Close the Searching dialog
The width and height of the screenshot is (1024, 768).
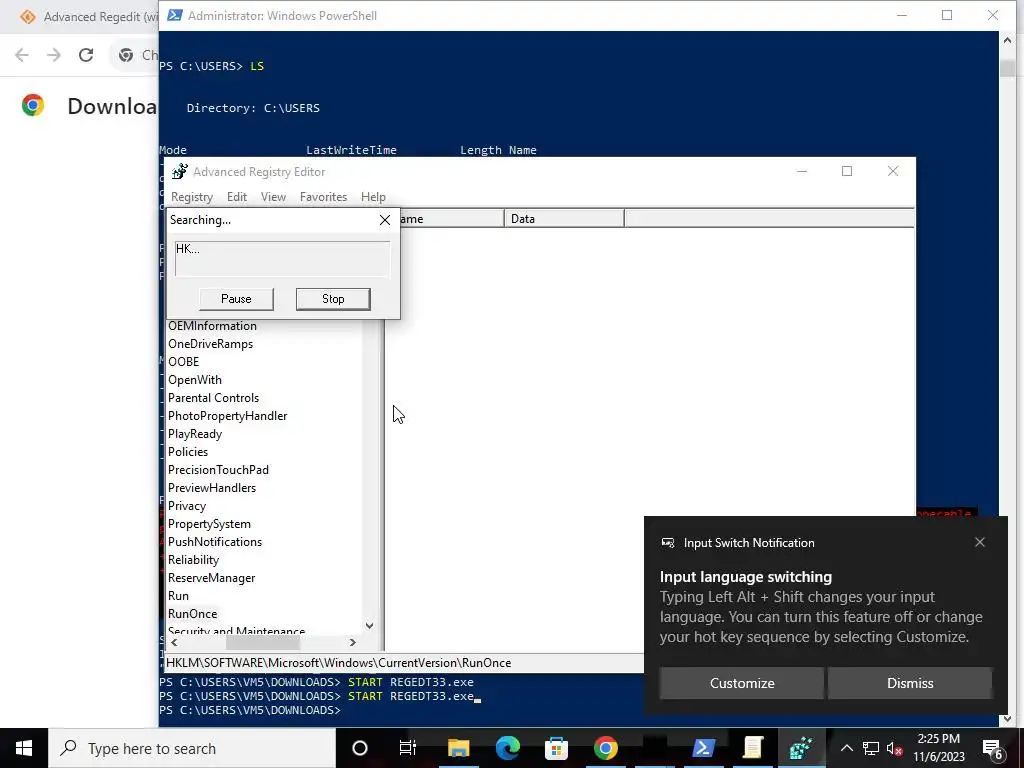385,220
